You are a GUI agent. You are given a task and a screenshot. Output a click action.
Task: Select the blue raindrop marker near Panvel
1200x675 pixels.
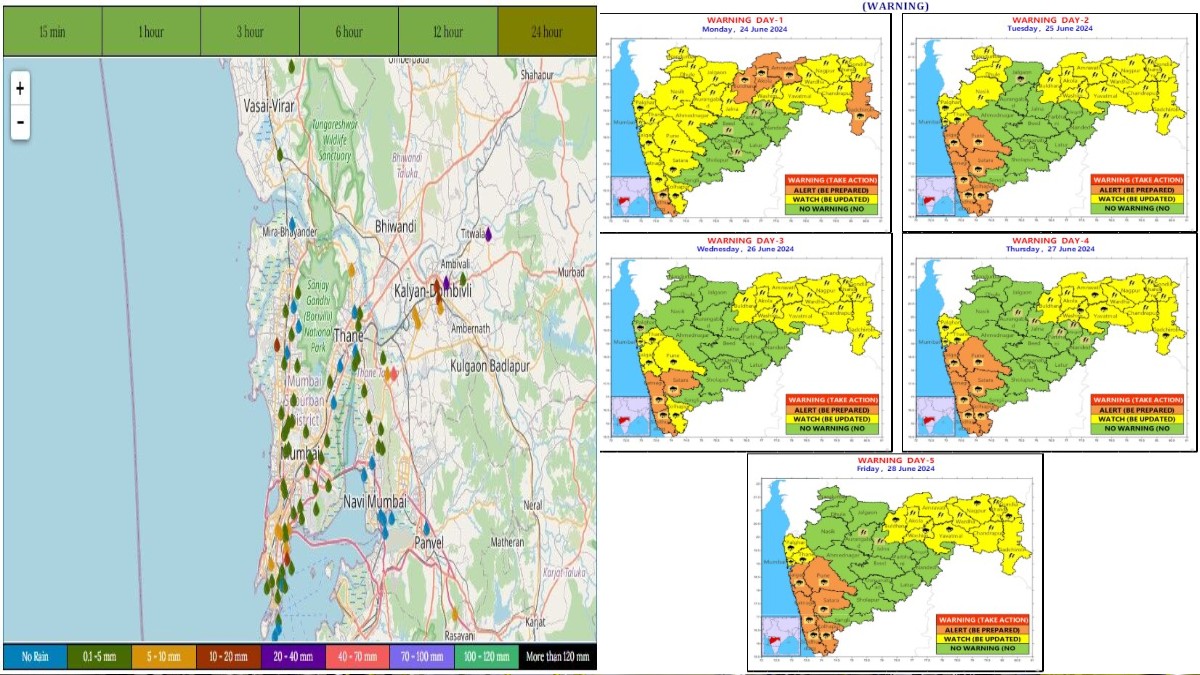(x=427, y=529)
